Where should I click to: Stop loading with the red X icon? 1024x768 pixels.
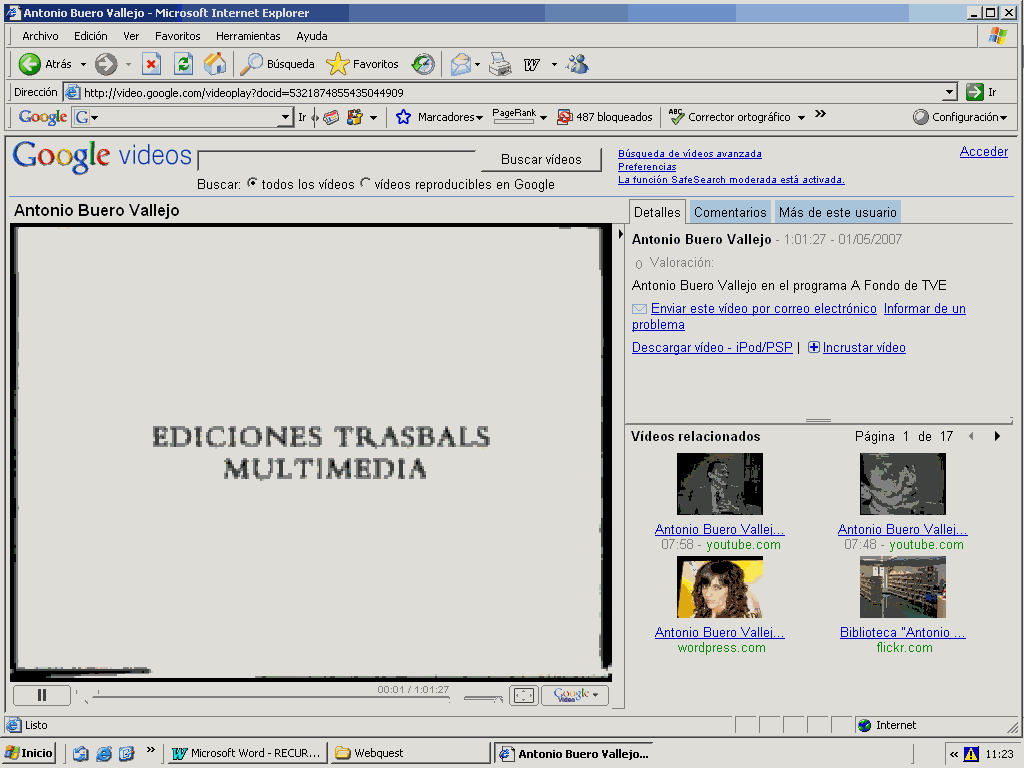coord(152,64)
